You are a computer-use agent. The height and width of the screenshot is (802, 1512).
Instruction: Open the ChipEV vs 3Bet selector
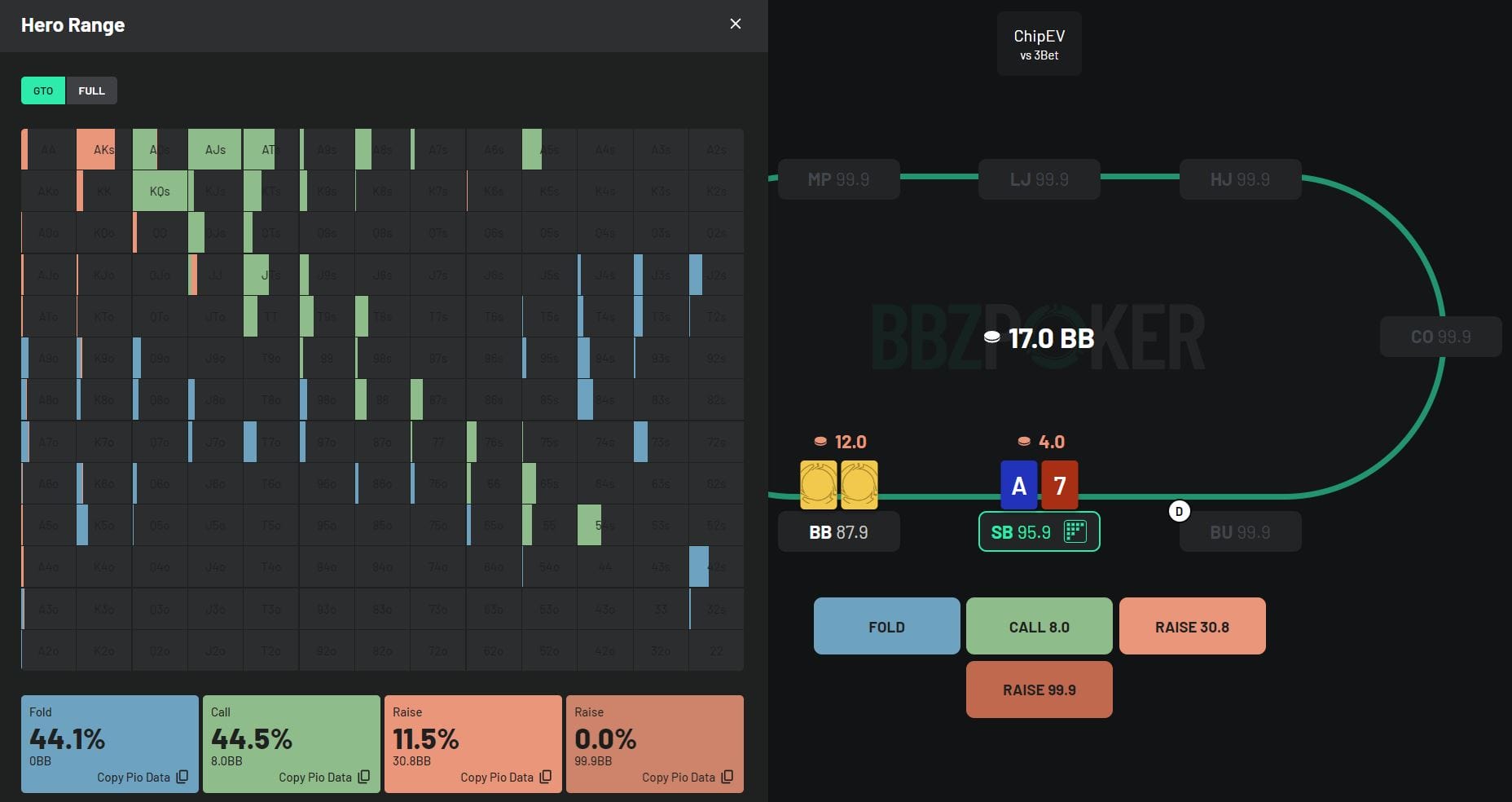(1039, 44)
